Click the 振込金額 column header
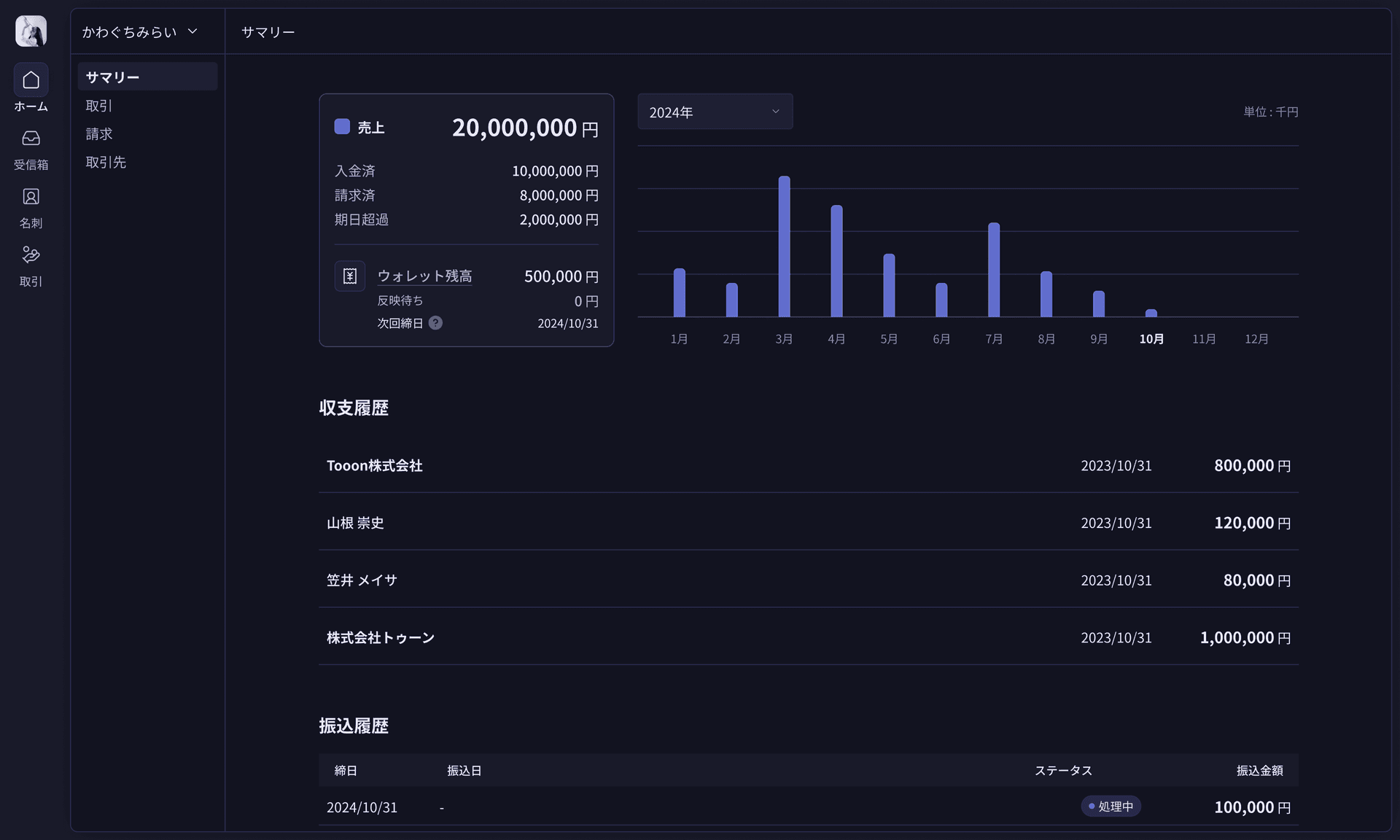The width and height of the screenshot is (1400, 840). tap(1260, 771)
